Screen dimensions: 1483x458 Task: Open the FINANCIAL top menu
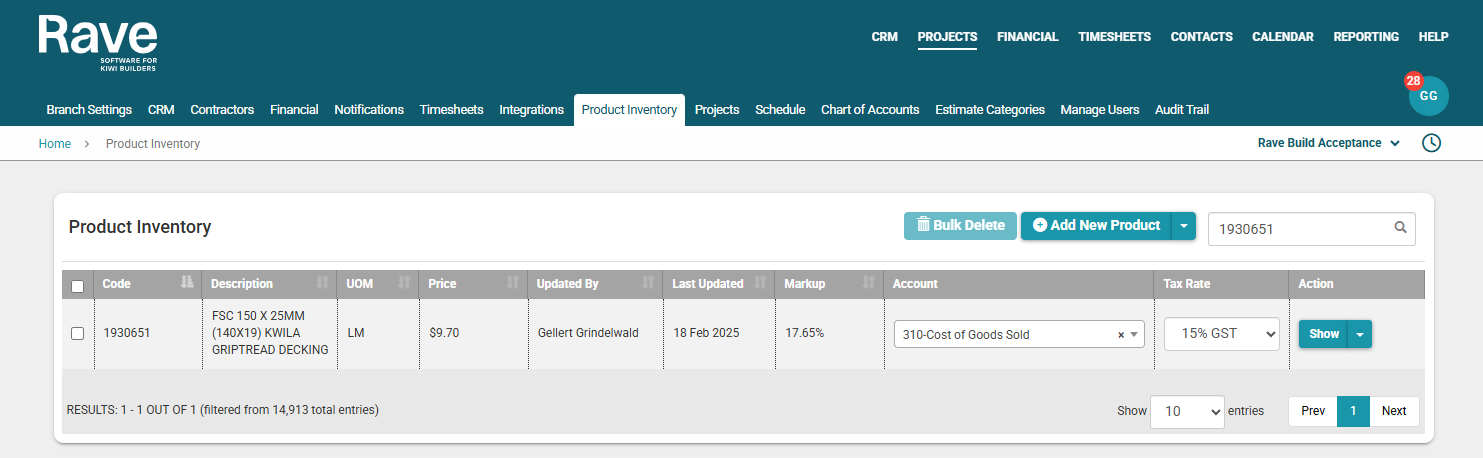(1027, 37)
